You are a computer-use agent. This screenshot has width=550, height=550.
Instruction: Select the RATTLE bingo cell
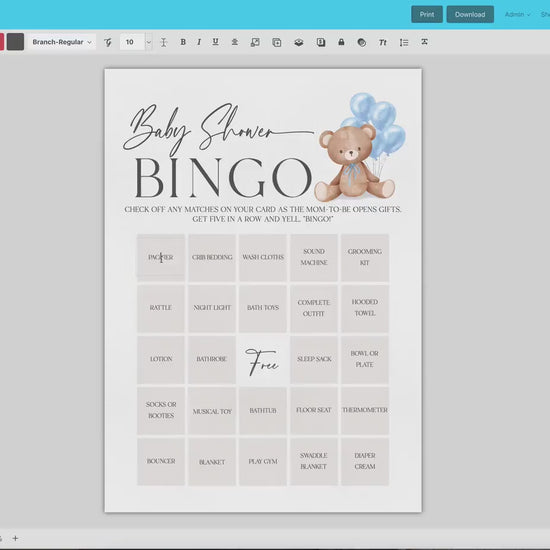[x=161, y=308]
